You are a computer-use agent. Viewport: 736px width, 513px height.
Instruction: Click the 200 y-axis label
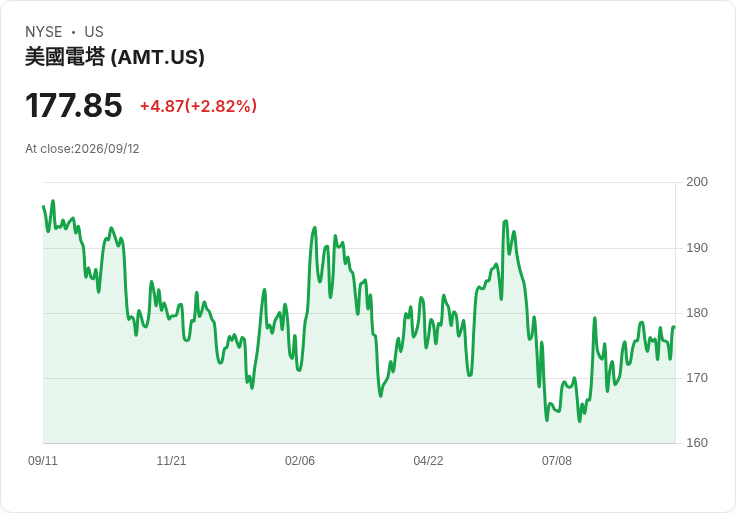pyautogui.click(x=697, y=182)
